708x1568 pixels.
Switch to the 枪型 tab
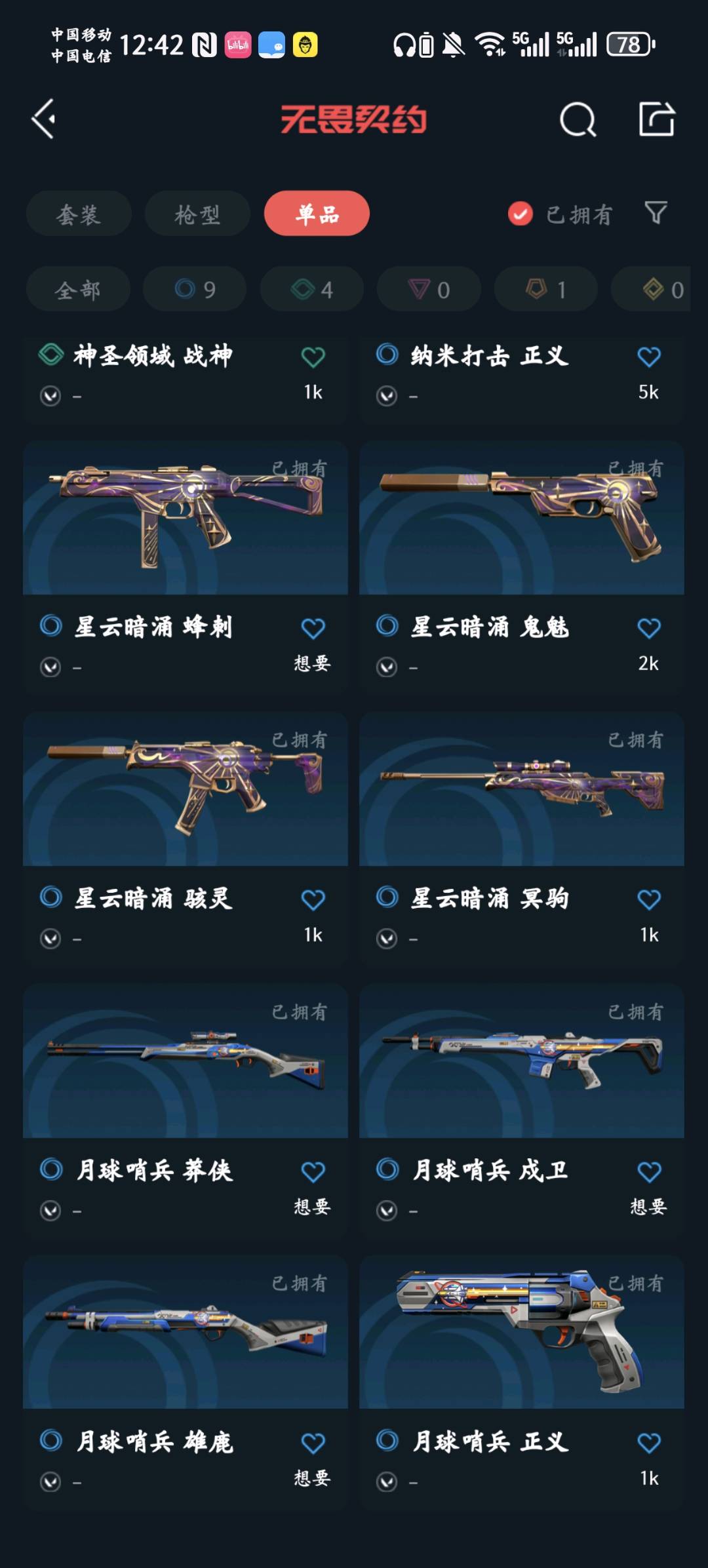pyautogui.click(x=197, y=214)
